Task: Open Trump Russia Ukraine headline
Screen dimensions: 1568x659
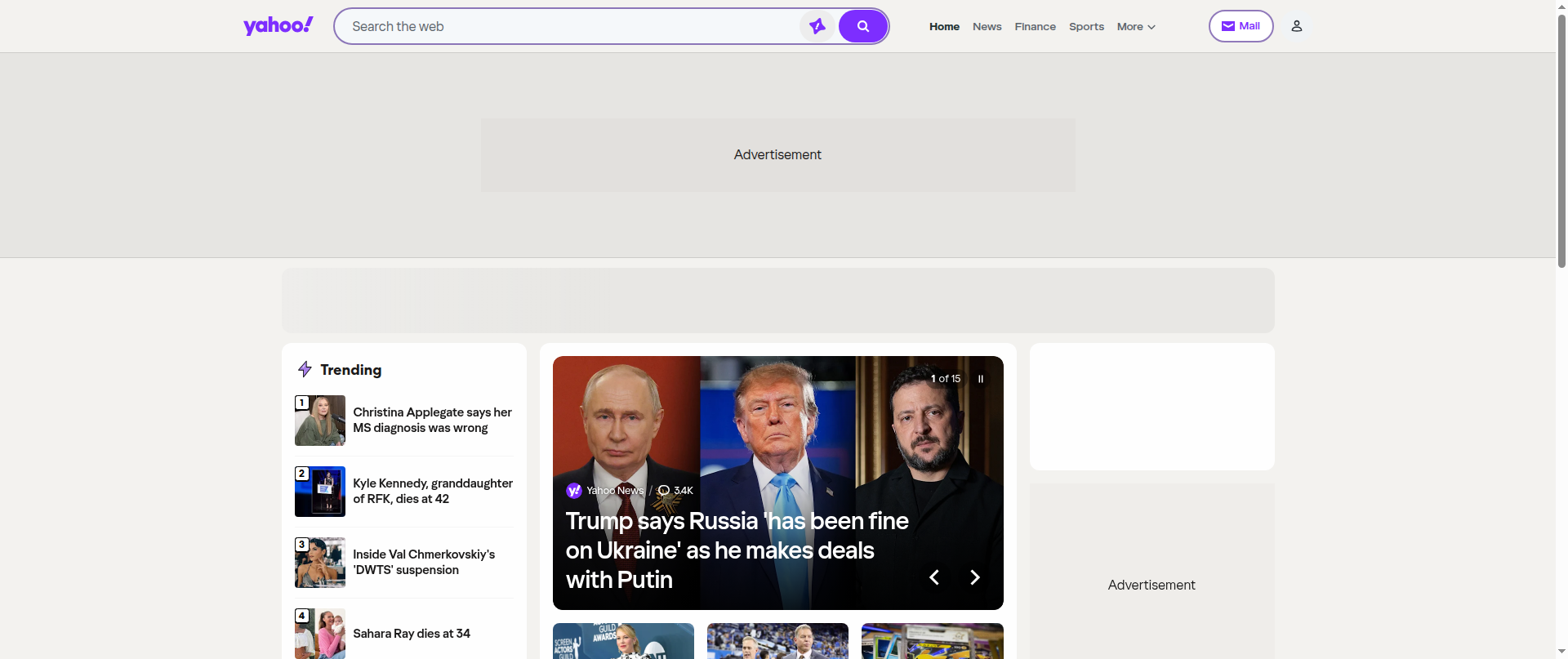Action: 737,550
